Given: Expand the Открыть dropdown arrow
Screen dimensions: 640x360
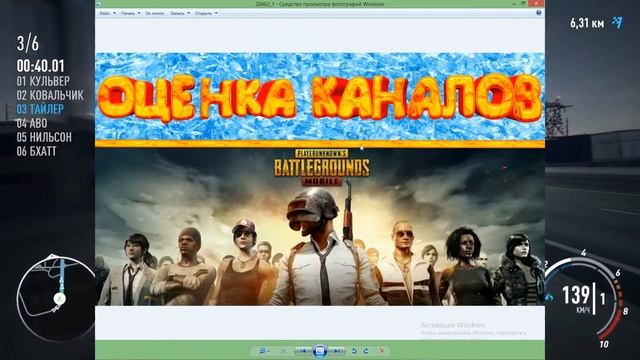Looking at the screenshot, I should pos(216,13).
